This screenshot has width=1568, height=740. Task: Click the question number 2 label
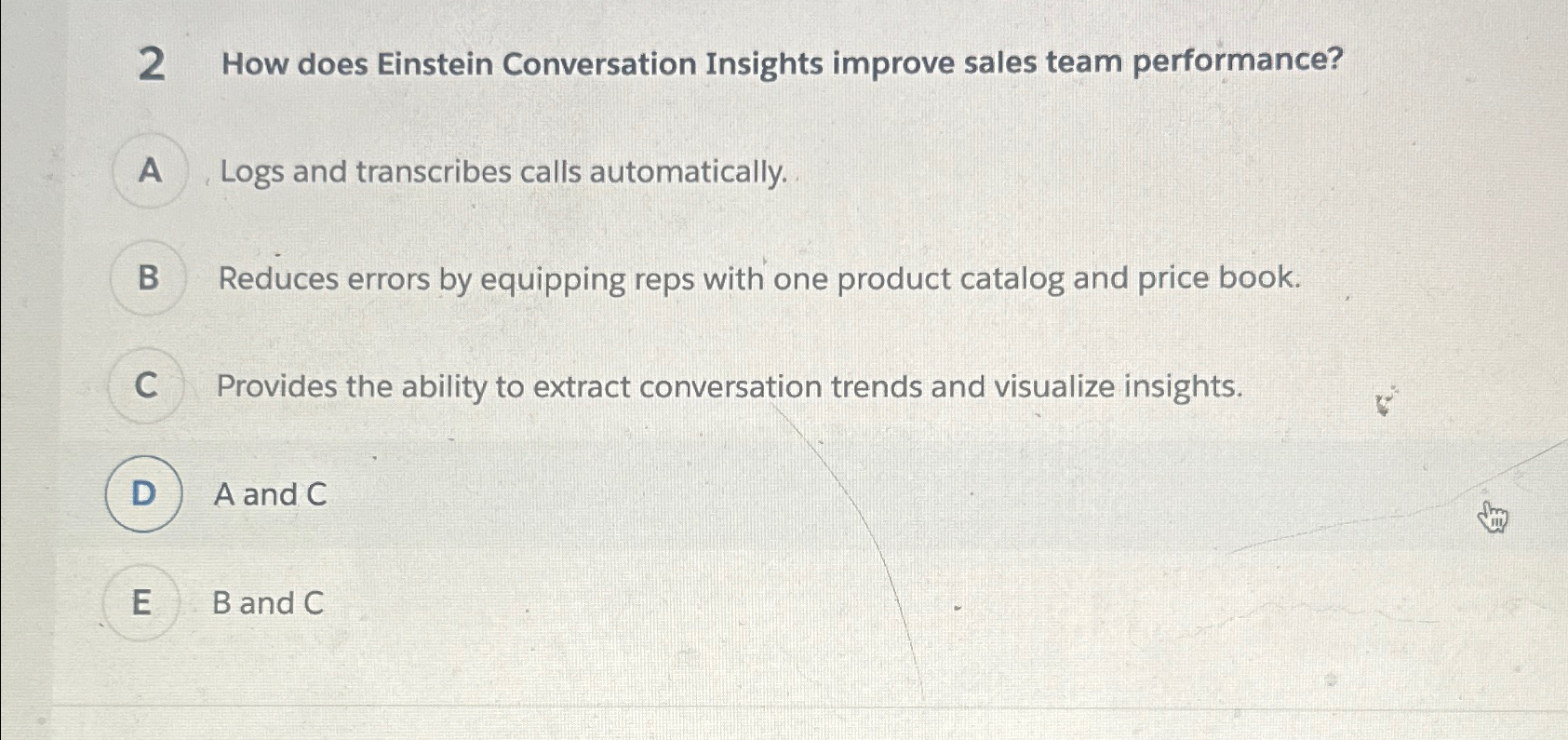pyautogui.click(x=154, y=65)
